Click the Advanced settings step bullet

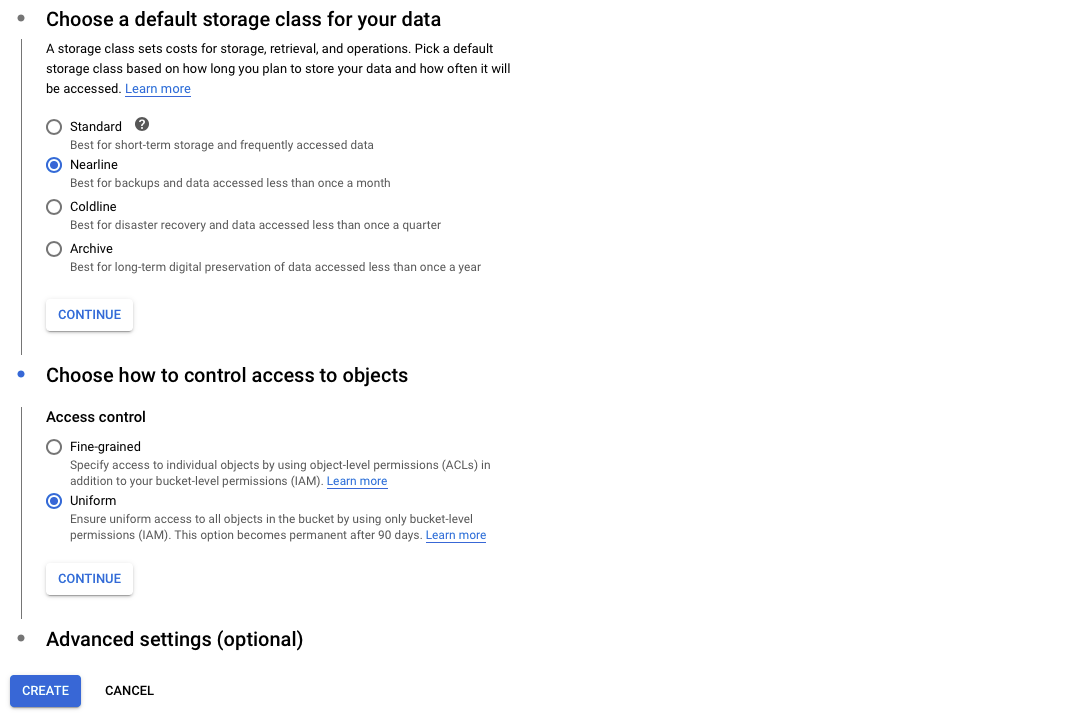[21, 638]
